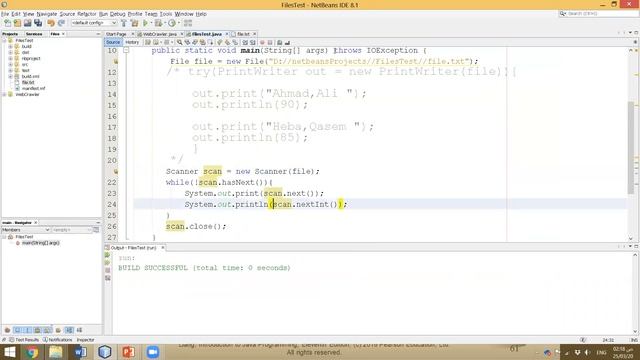Click the Save All toolbar icon

[x=38, y=23]
